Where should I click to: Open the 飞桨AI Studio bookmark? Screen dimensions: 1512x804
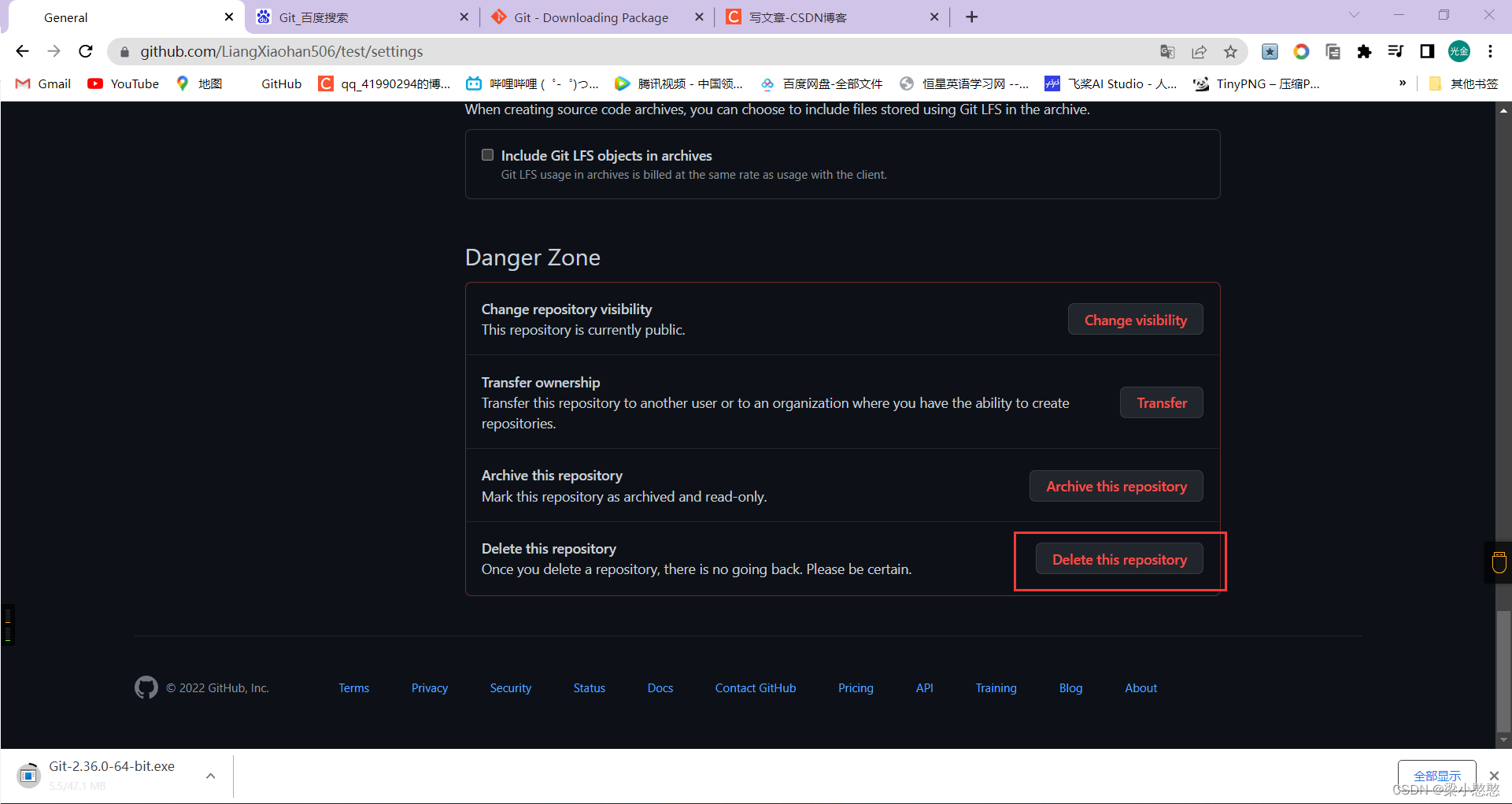[x=1111, y=83]
